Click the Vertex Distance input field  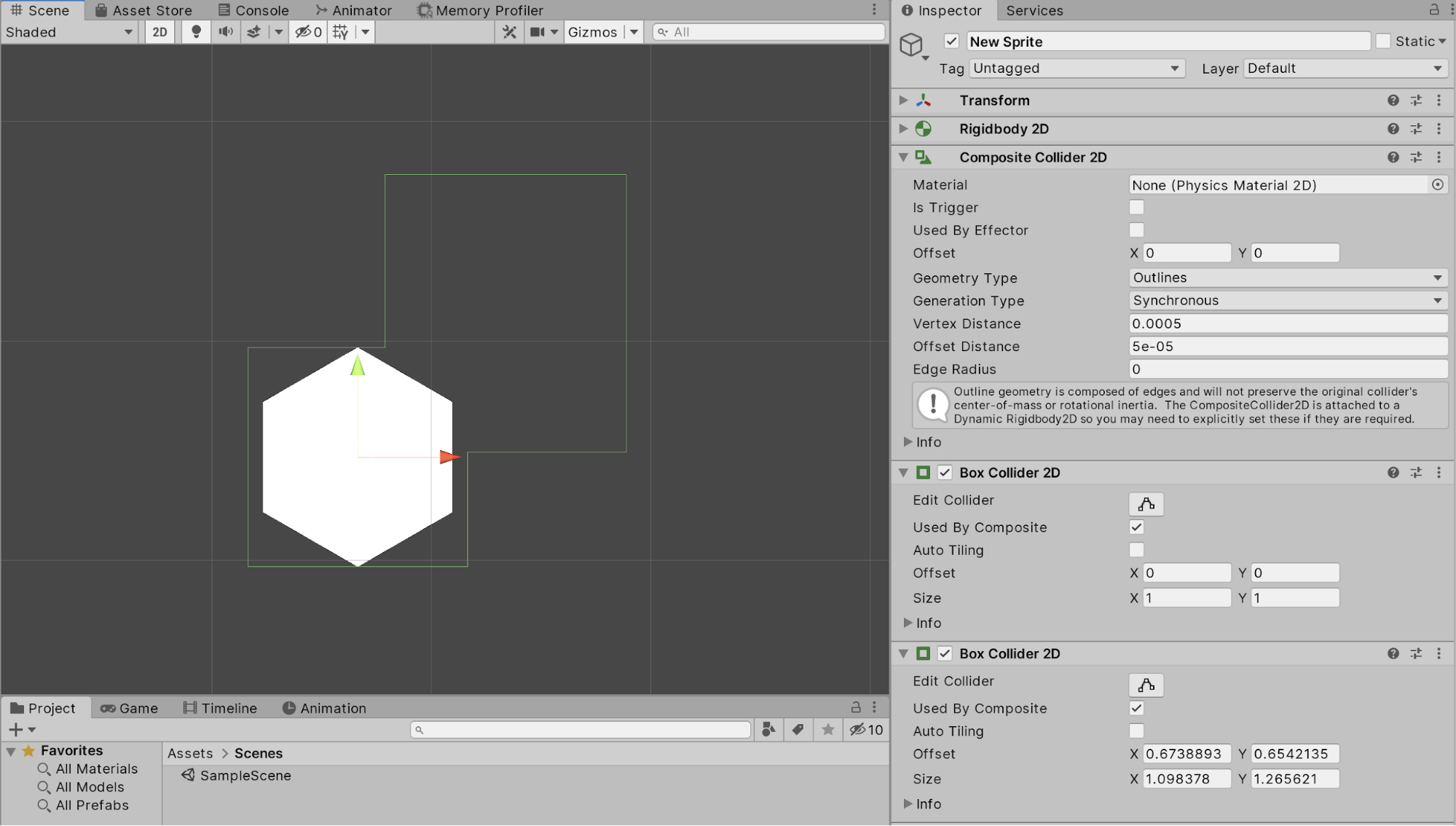(1286, 323)
